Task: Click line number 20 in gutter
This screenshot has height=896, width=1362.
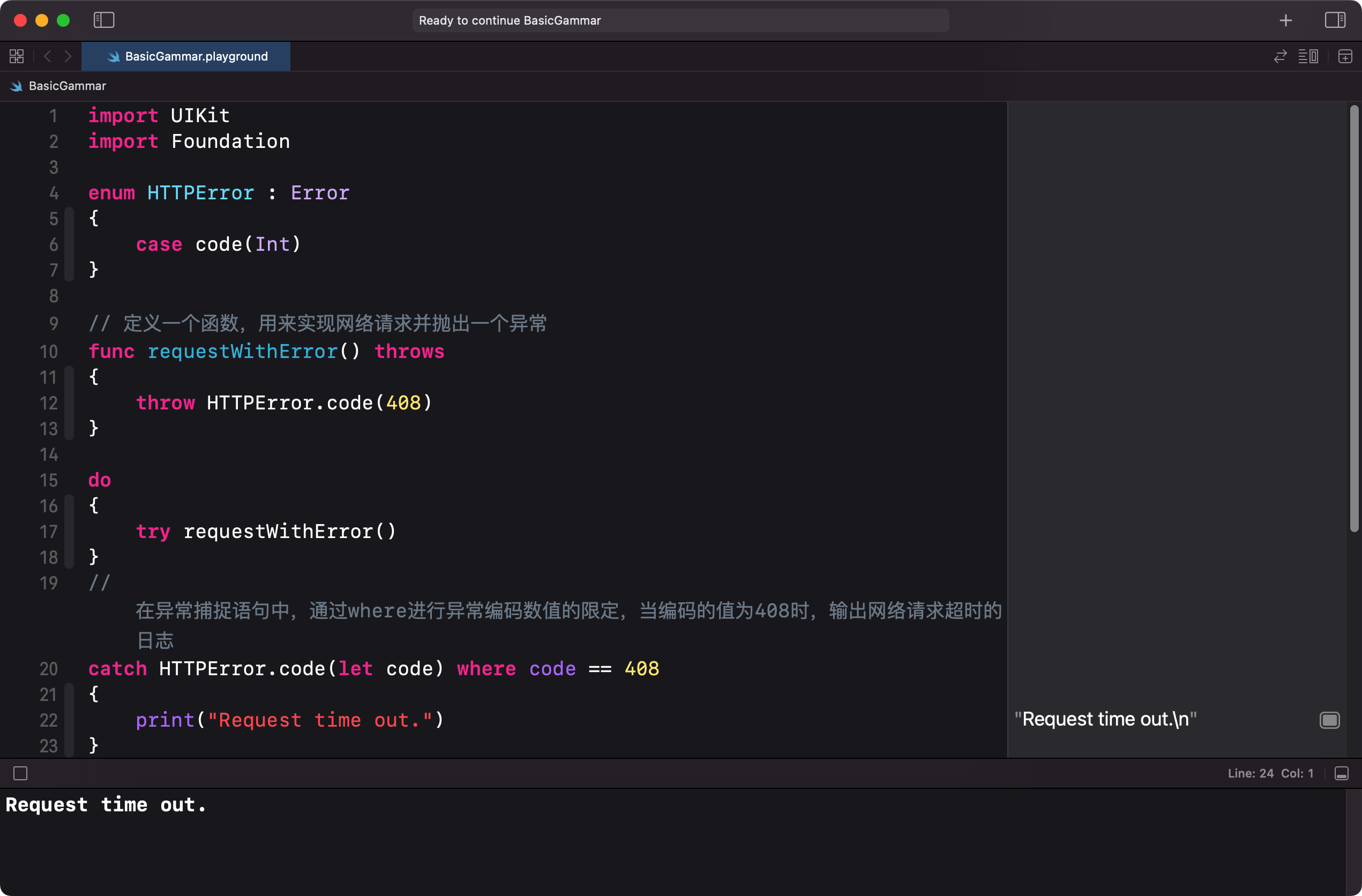Action: (49, 669)
